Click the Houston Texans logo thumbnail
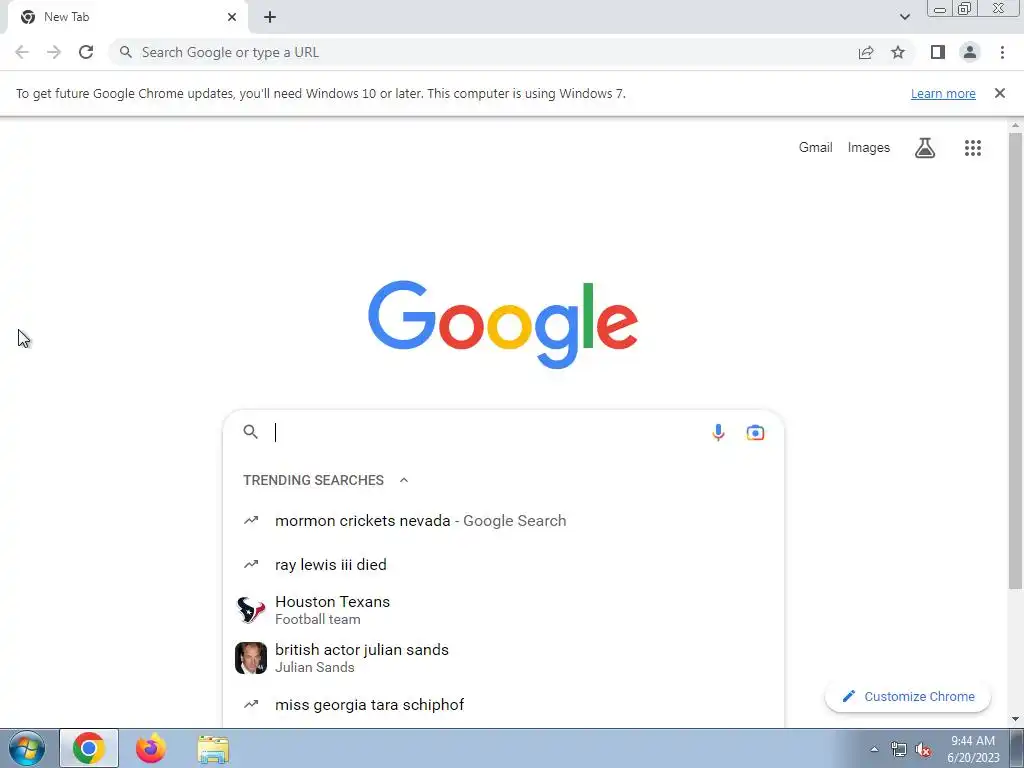 click(251, 610)
